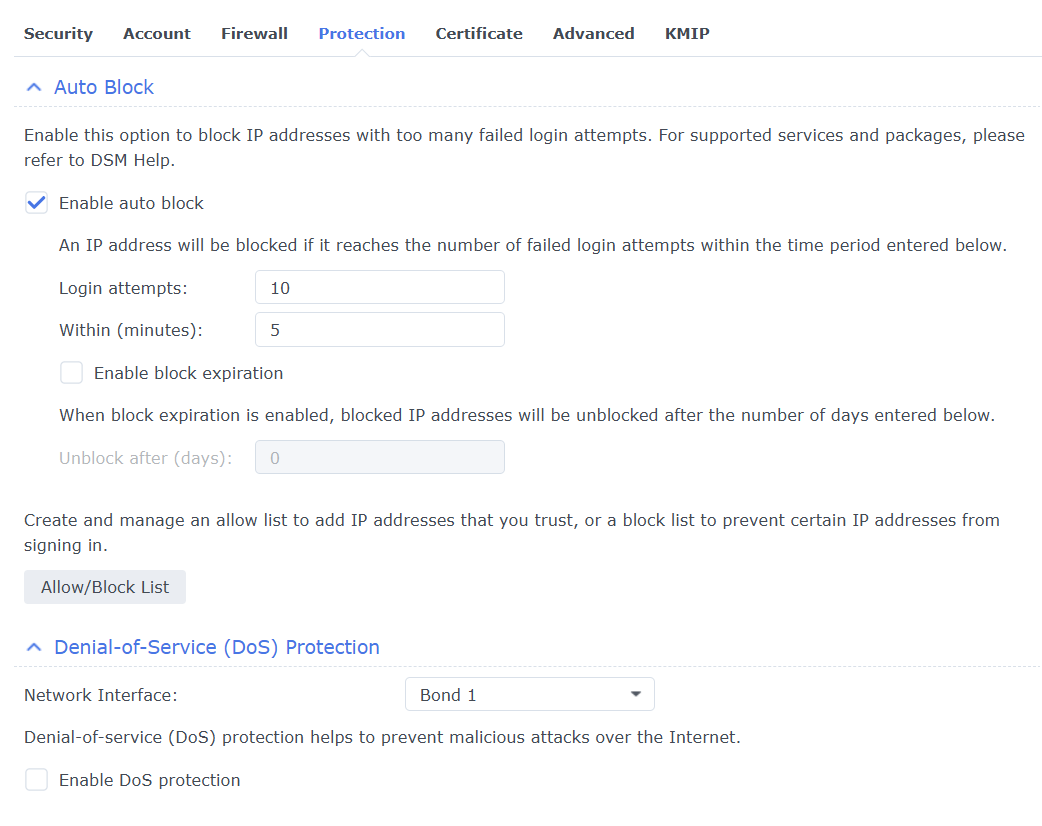Open the Certificate tab
1042x826 pixels.
(479, 34)
